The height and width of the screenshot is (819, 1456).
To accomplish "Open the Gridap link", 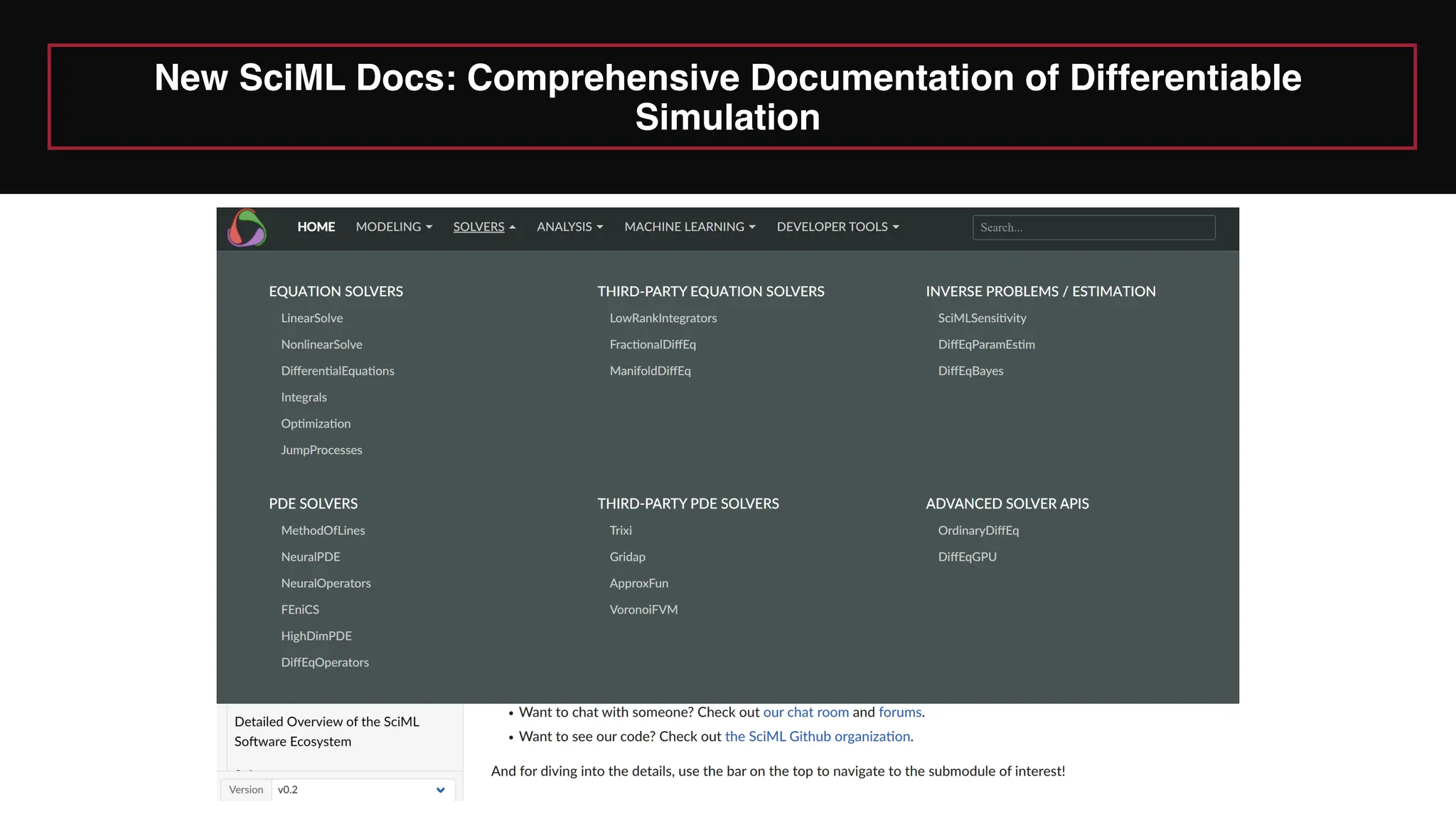I will [x=627, y=557].
